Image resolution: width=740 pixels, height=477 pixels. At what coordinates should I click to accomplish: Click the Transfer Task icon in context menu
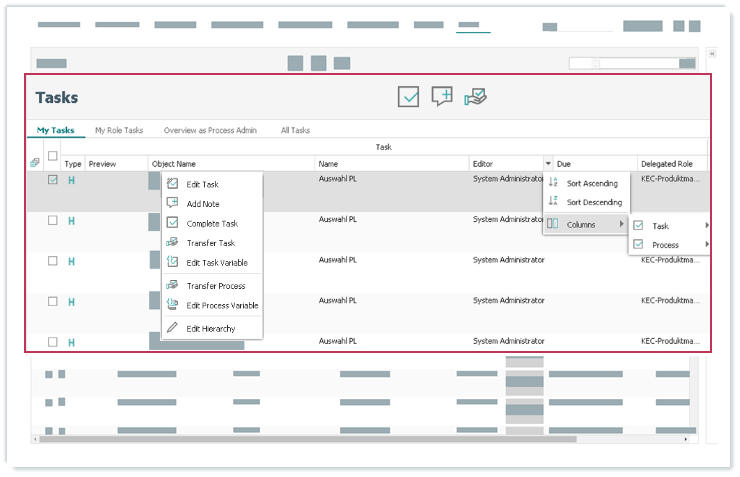click(173, 243)
